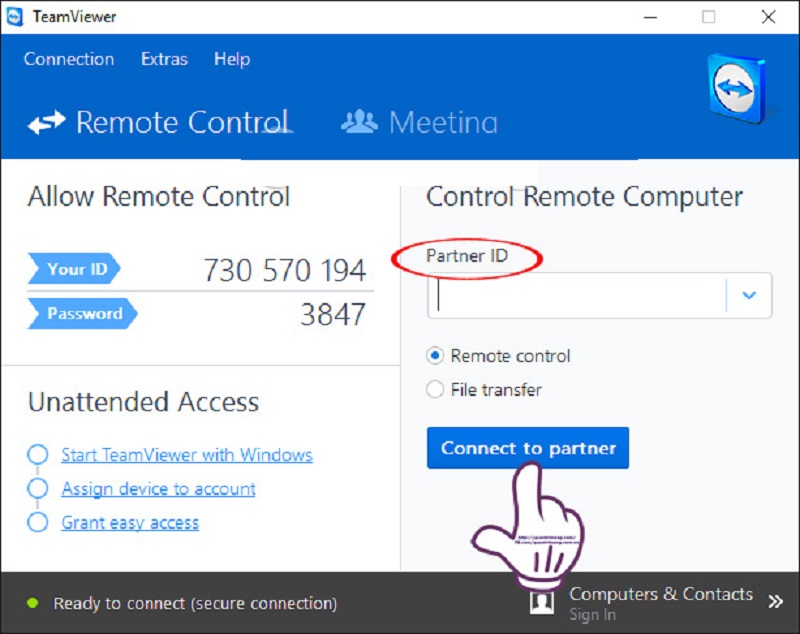
Task: Click the TeamViewer title bar icon
Action: pyautogui.click(x=15, y=17)
